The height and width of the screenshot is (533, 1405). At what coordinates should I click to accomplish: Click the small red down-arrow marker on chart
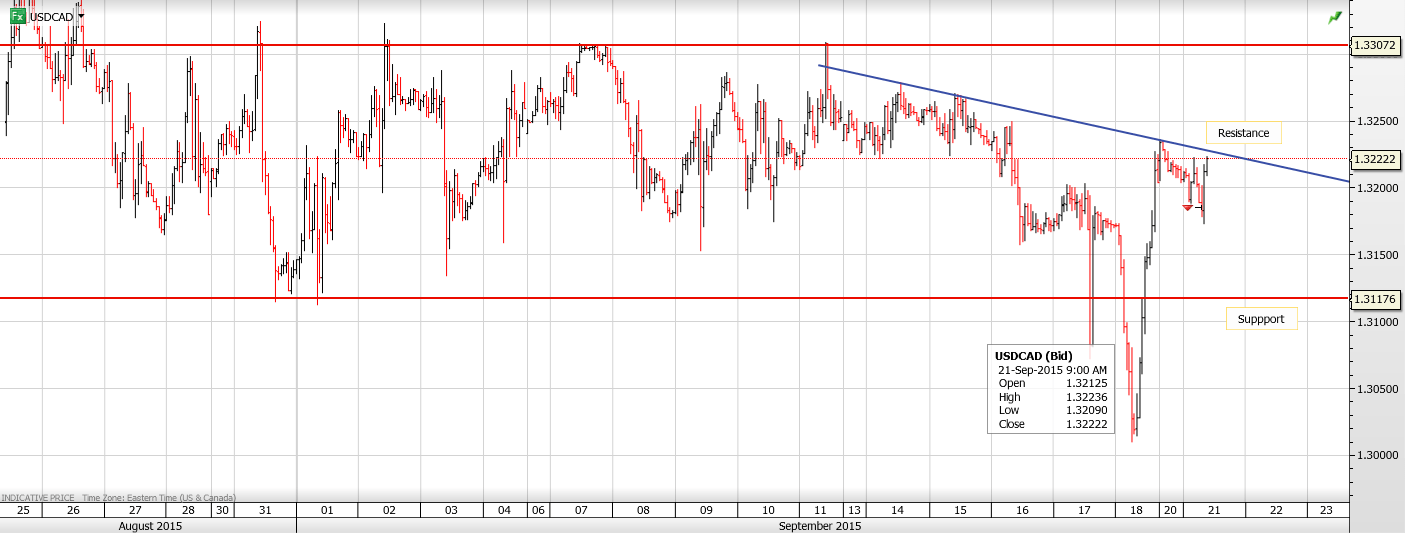click(x=1187, y=207)
